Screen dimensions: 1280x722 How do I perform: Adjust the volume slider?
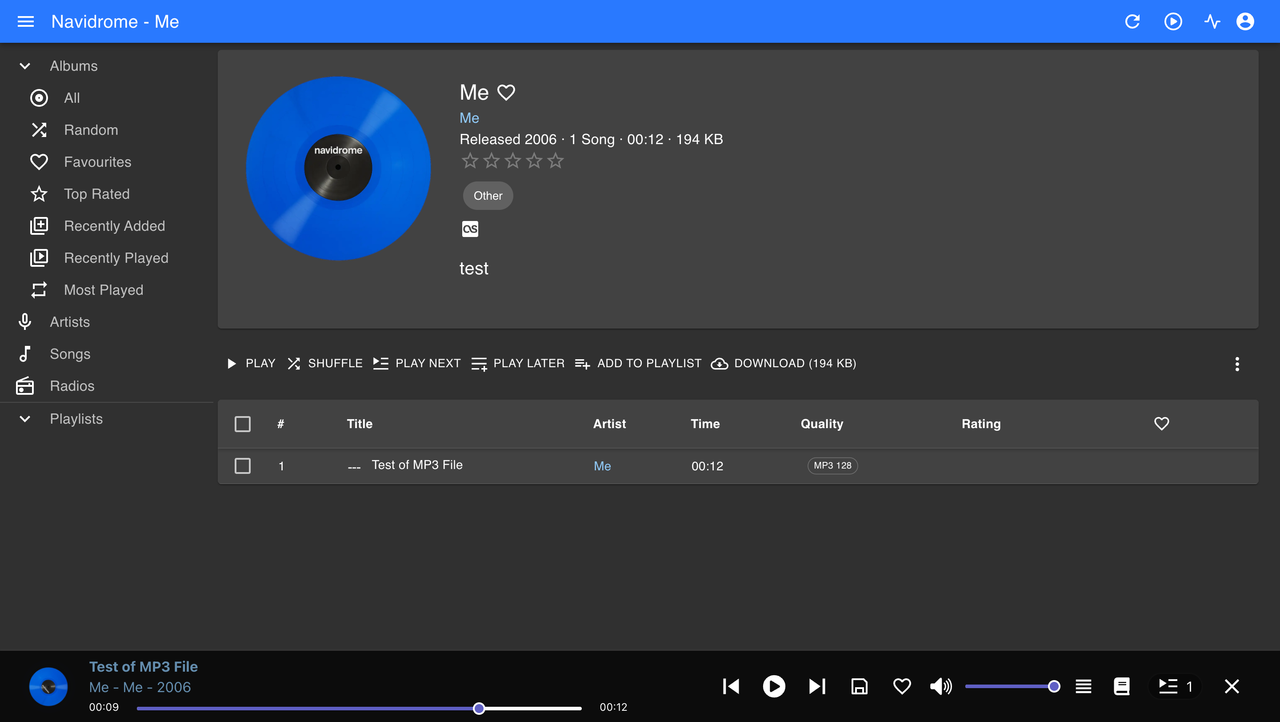coord(1012,686)
